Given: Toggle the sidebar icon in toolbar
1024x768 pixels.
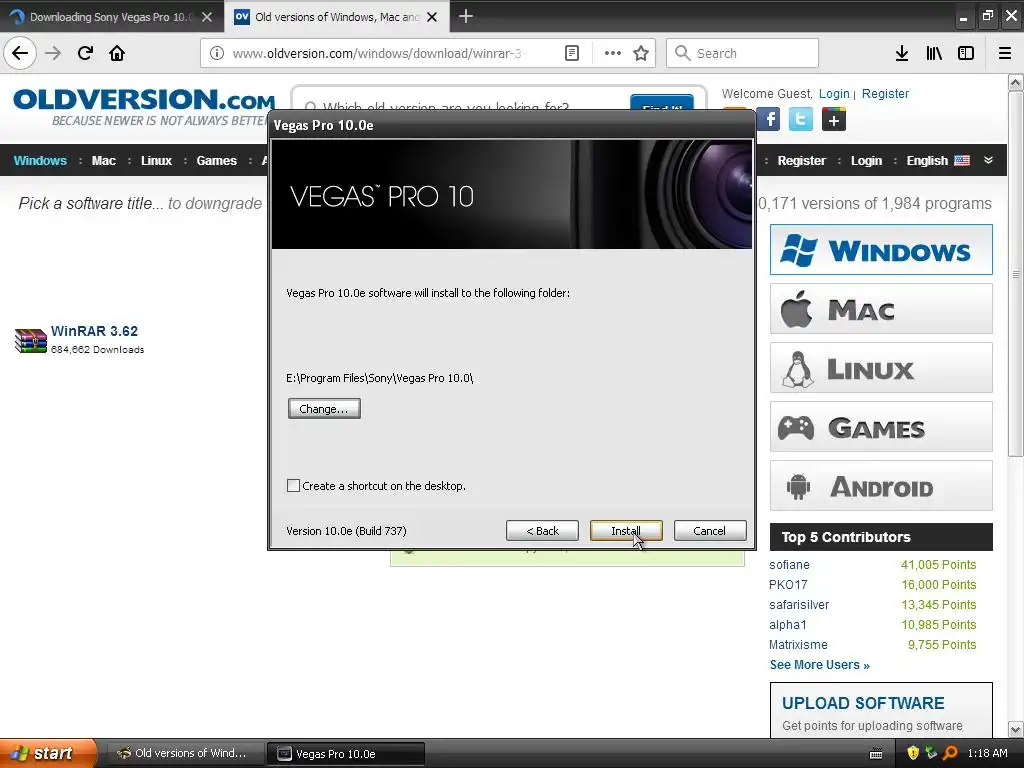Looking at the screenshot, I should (966, 53).
